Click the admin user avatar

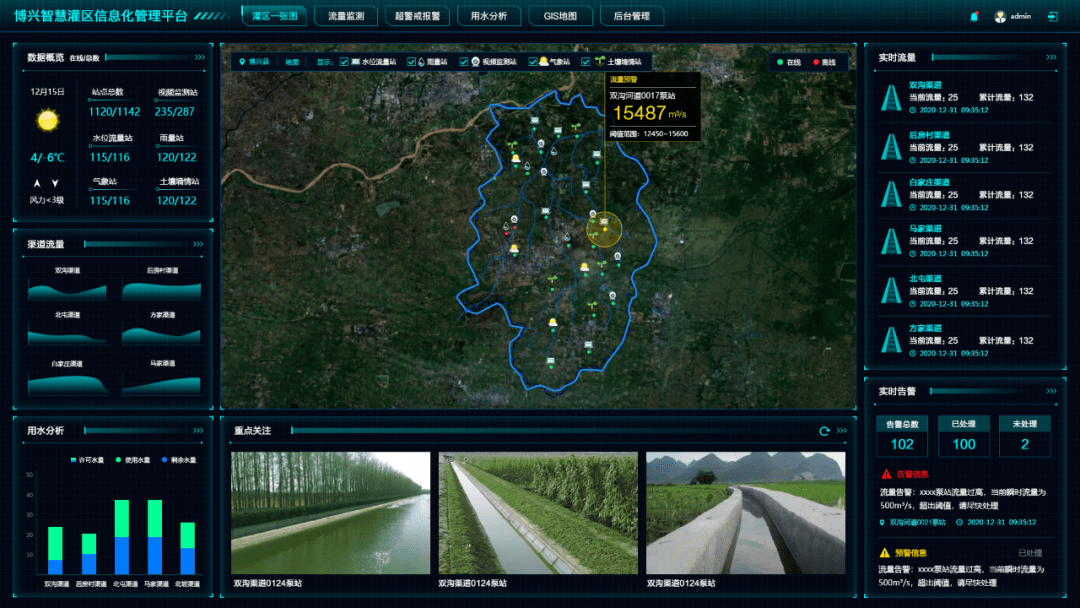[1000, 16]
